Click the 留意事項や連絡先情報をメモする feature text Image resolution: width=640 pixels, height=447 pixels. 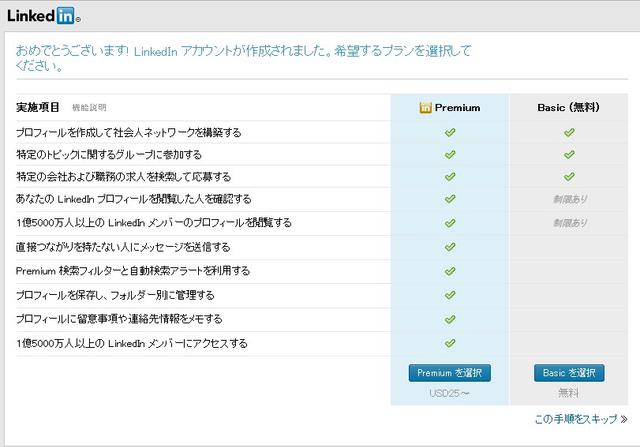(x=119, y=319)
